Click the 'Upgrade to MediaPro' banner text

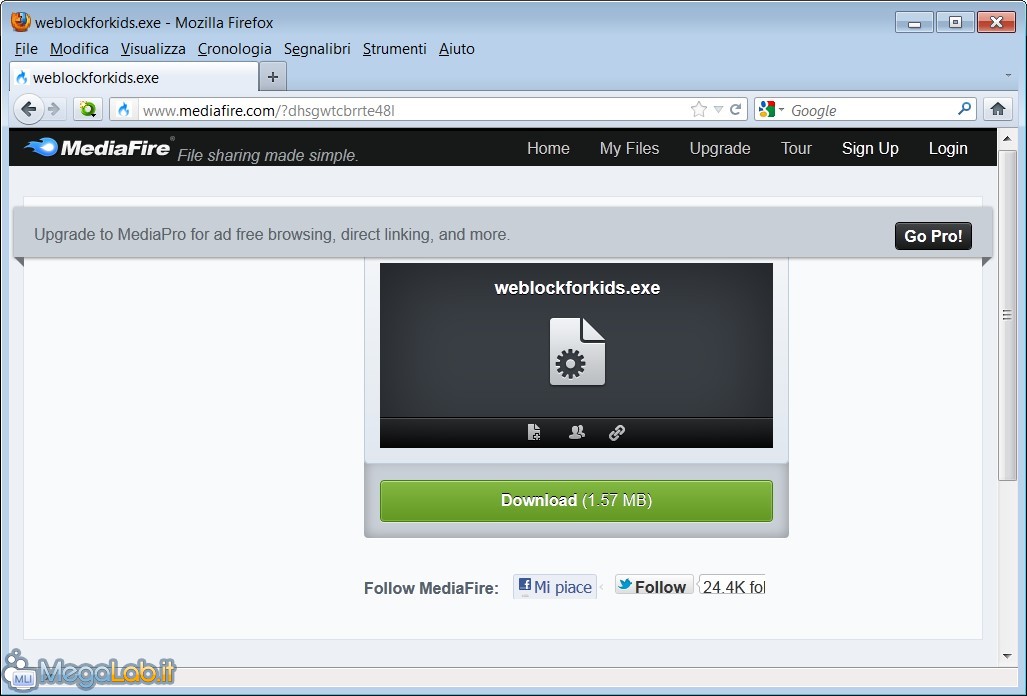(272, 234)
